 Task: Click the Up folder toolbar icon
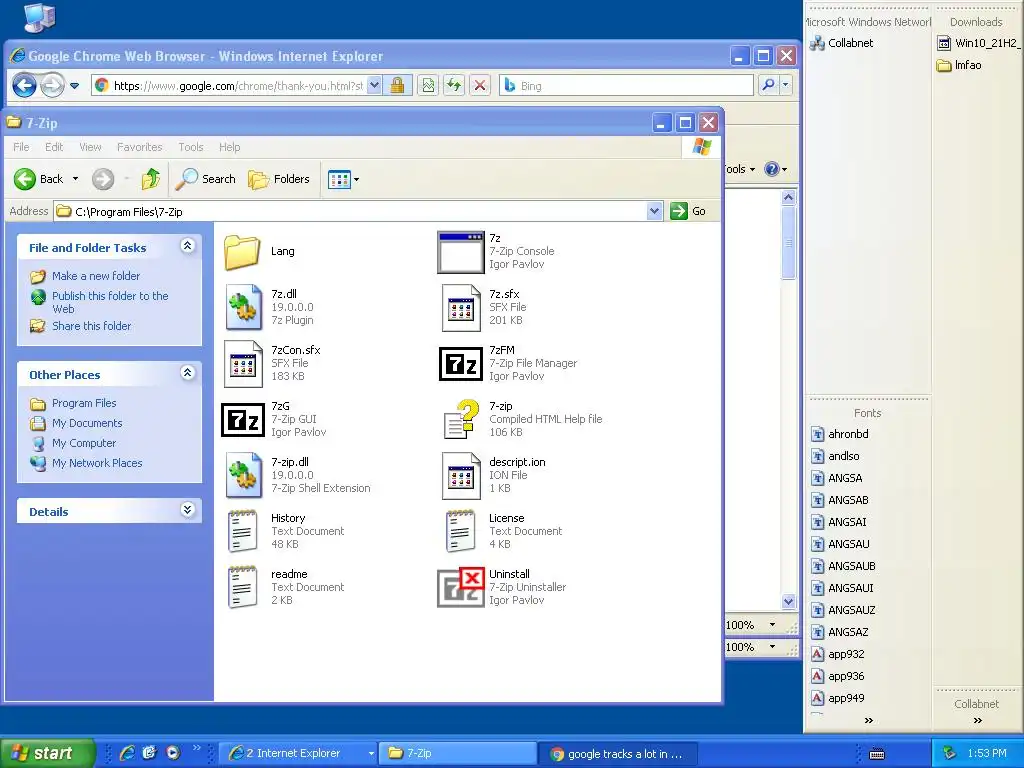[x=151, y=179]
